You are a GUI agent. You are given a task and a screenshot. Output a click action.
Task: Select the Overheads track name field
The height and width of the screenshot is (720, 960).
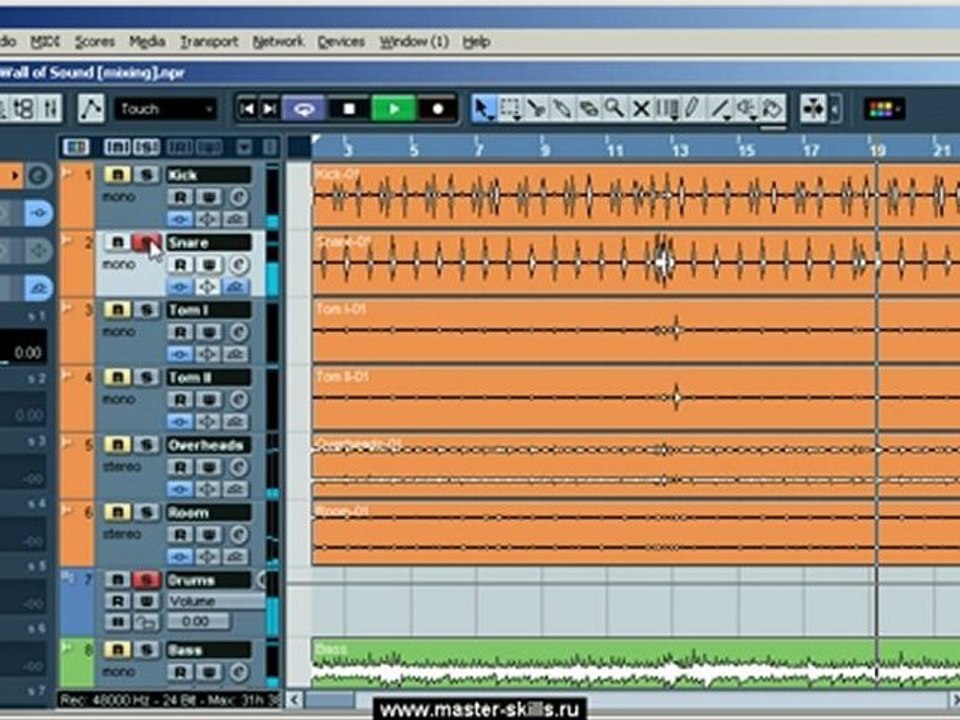point(208,445)
